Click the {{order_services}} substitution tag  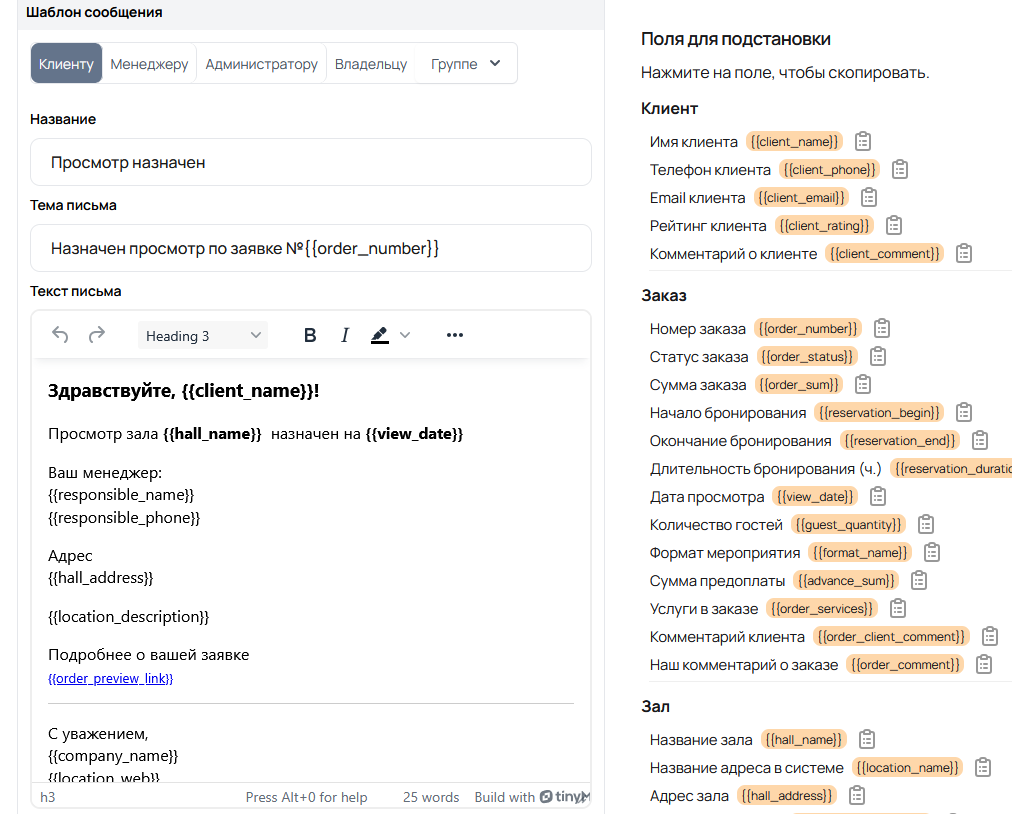pos(822,608)
